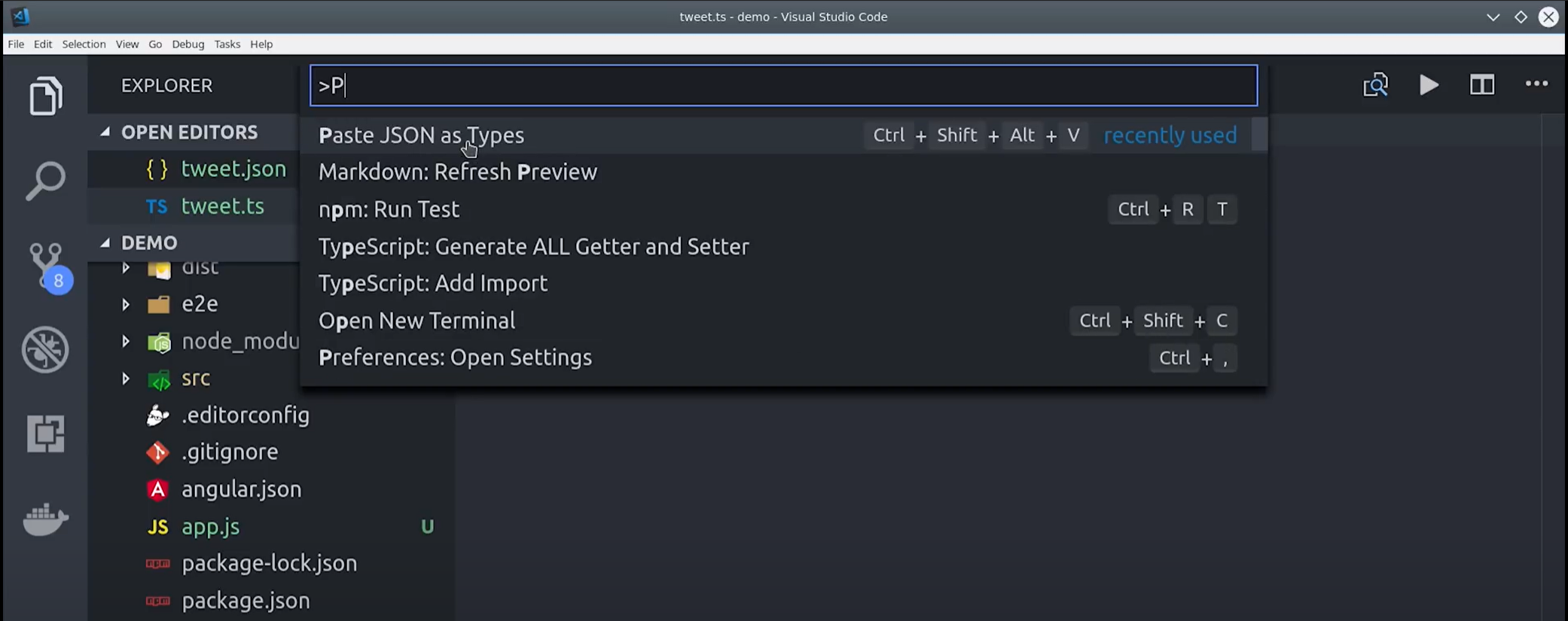Viewport: 1568px width, 621px height.
Task: Click the EXPLORER panel title
Action: click(166, 85)
